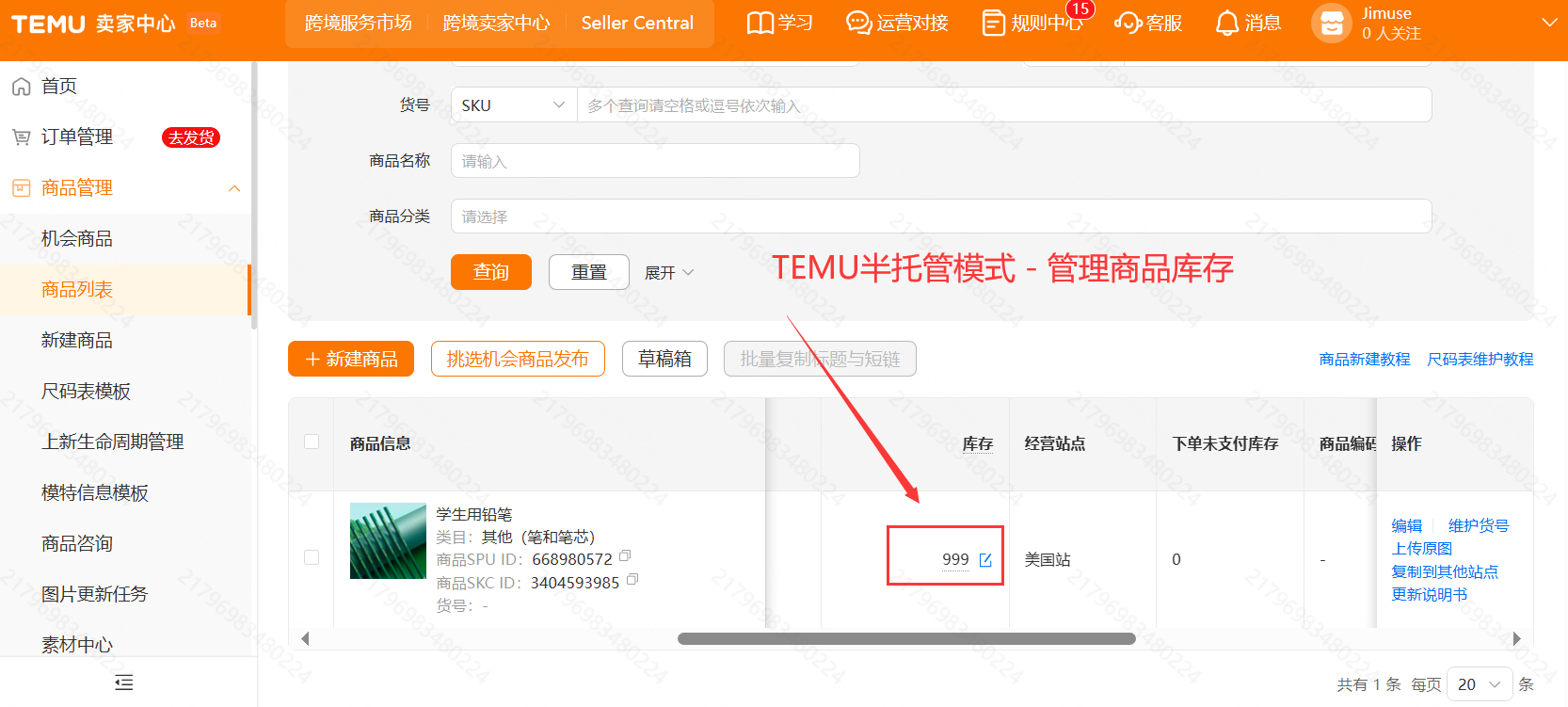Collapse sidebar with bottom toggle icon
This screenshot has width=1568, height=707.
[x=123, y=683]
